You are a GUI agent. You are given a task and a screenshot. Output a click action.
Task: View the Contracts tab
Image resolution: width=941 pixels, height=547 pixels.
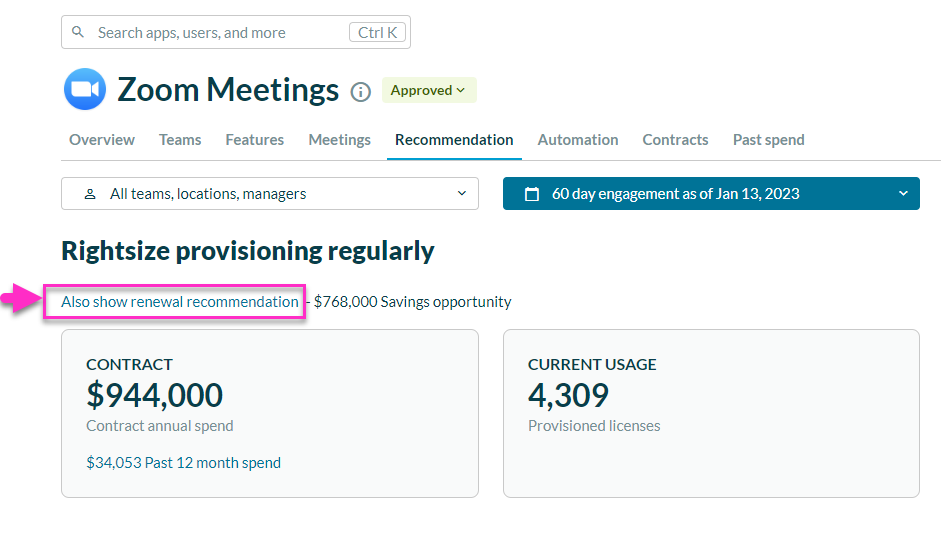[675, 140]
